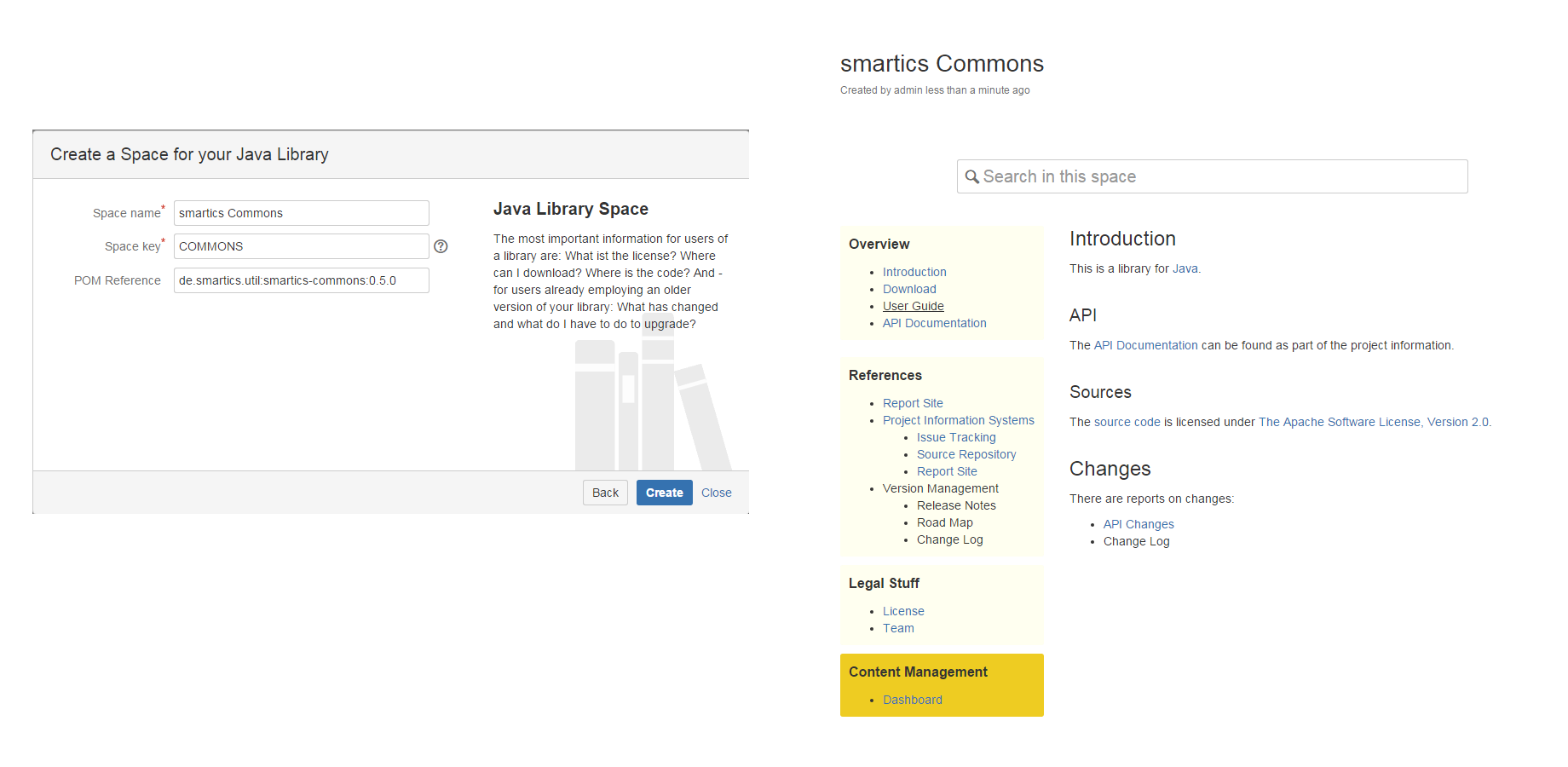Click the Close link in dialog
1568x767 pixels.
(x=716, y=493)
